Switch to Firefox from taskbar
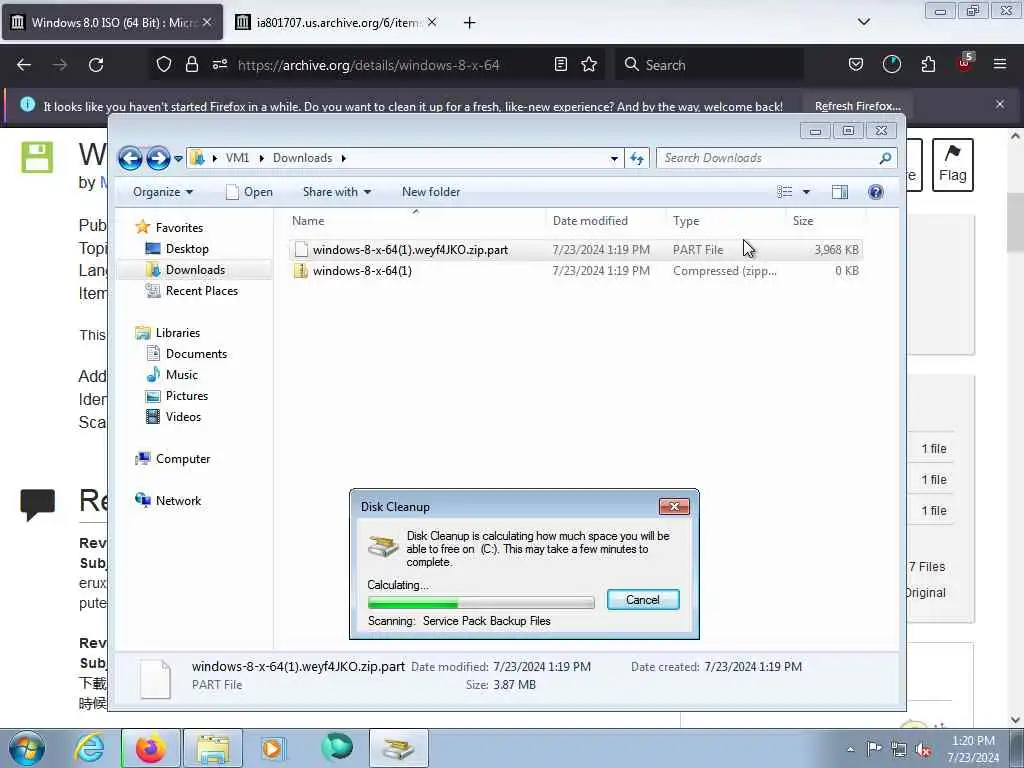Viewport: 1024px width, 768px height. (150, 748)
